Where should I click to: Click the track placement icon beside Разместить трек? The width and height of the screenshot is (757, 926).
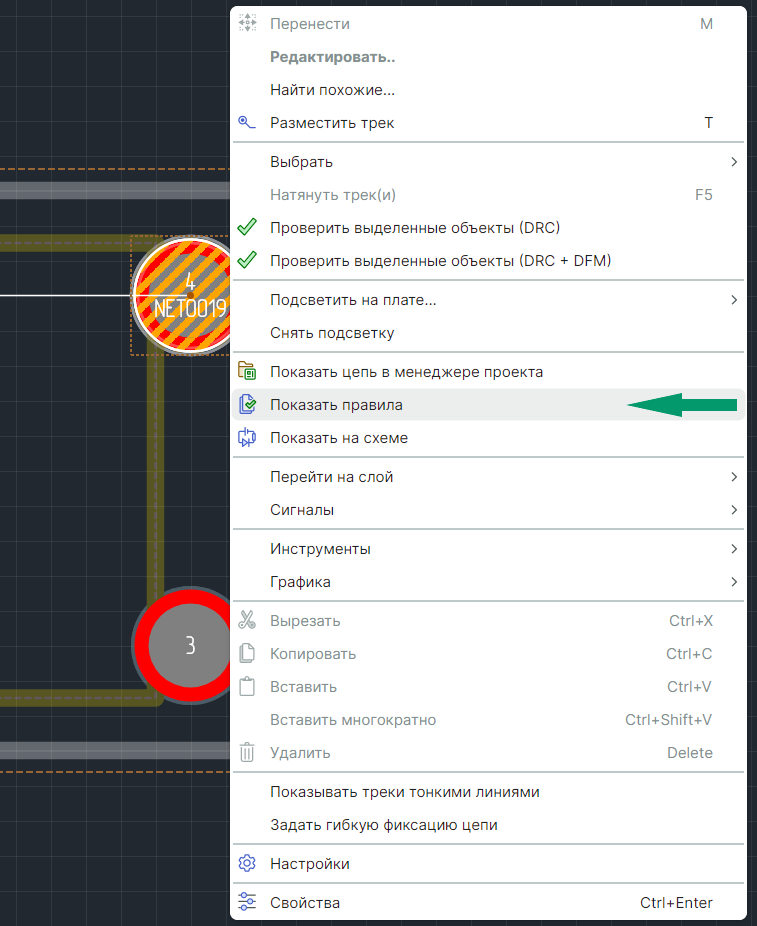247,122
